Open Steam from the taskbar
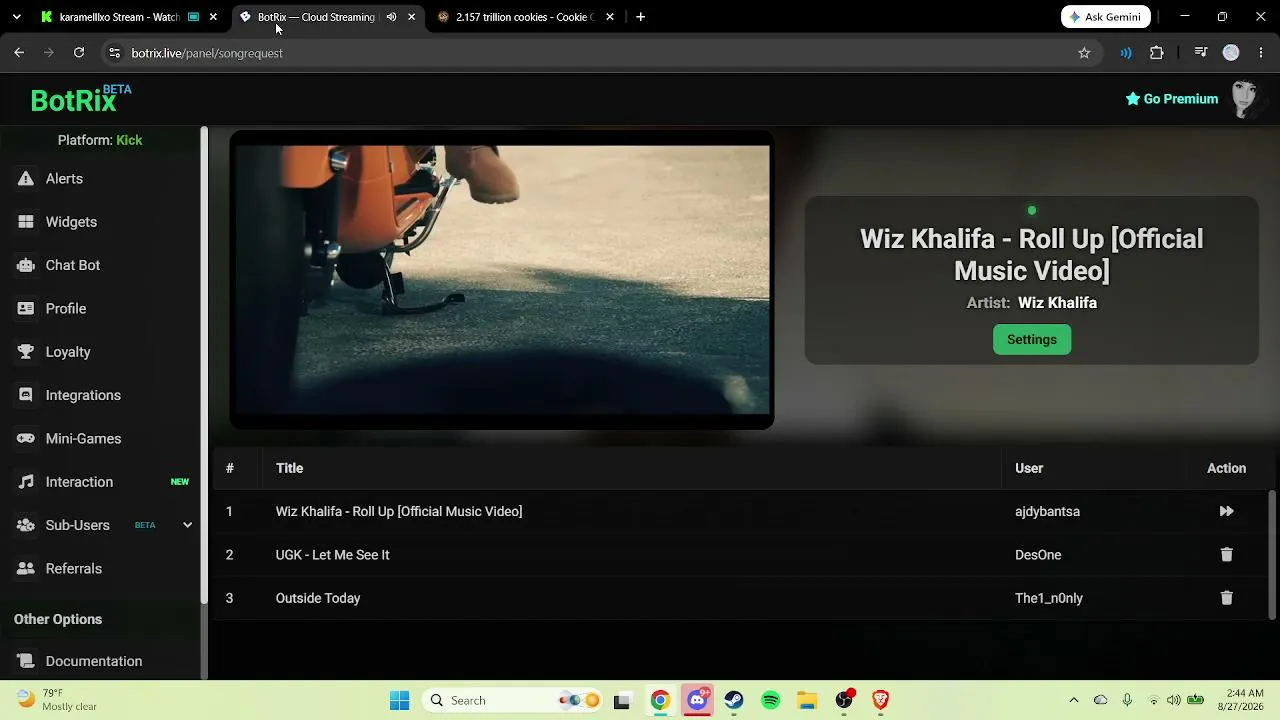1280x720 pixels. tap(734, 701)
